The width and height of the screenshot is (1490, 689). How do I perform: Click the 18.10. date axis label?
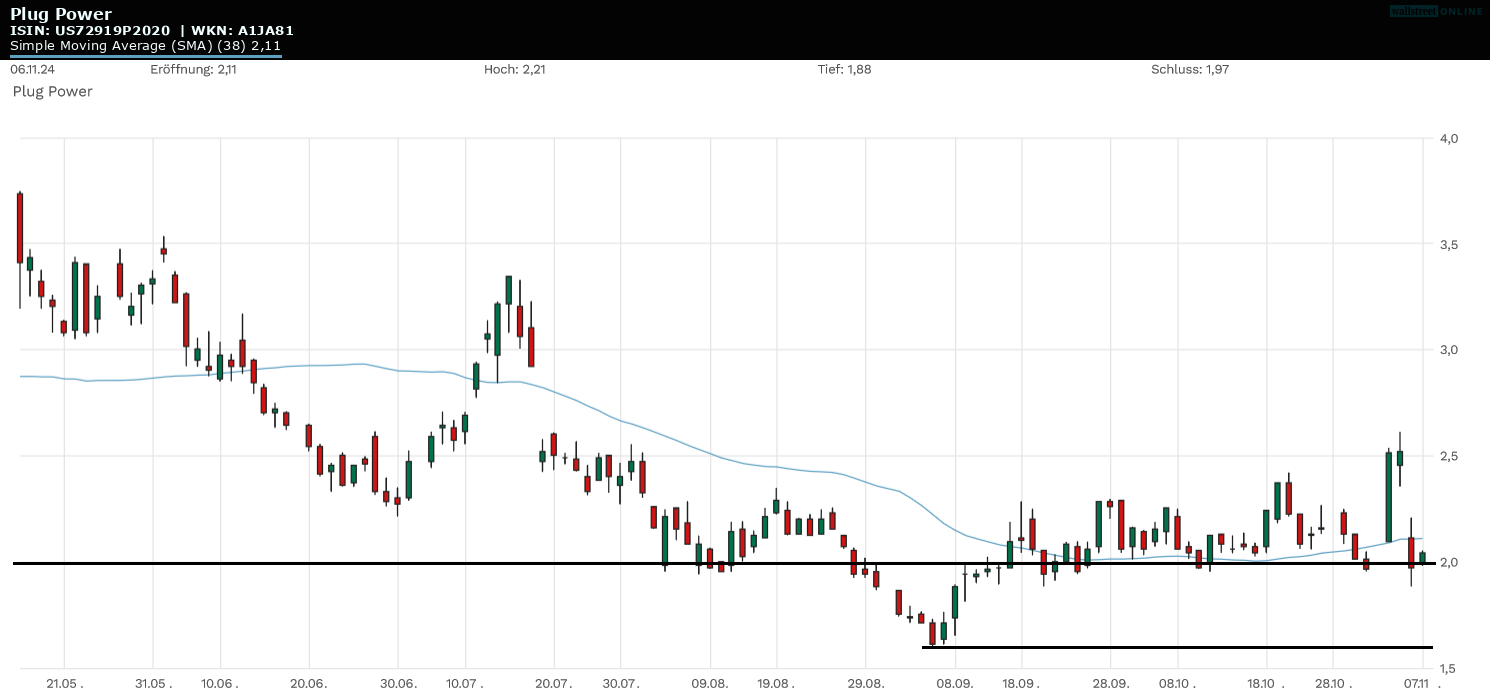tap(1267, 682)
